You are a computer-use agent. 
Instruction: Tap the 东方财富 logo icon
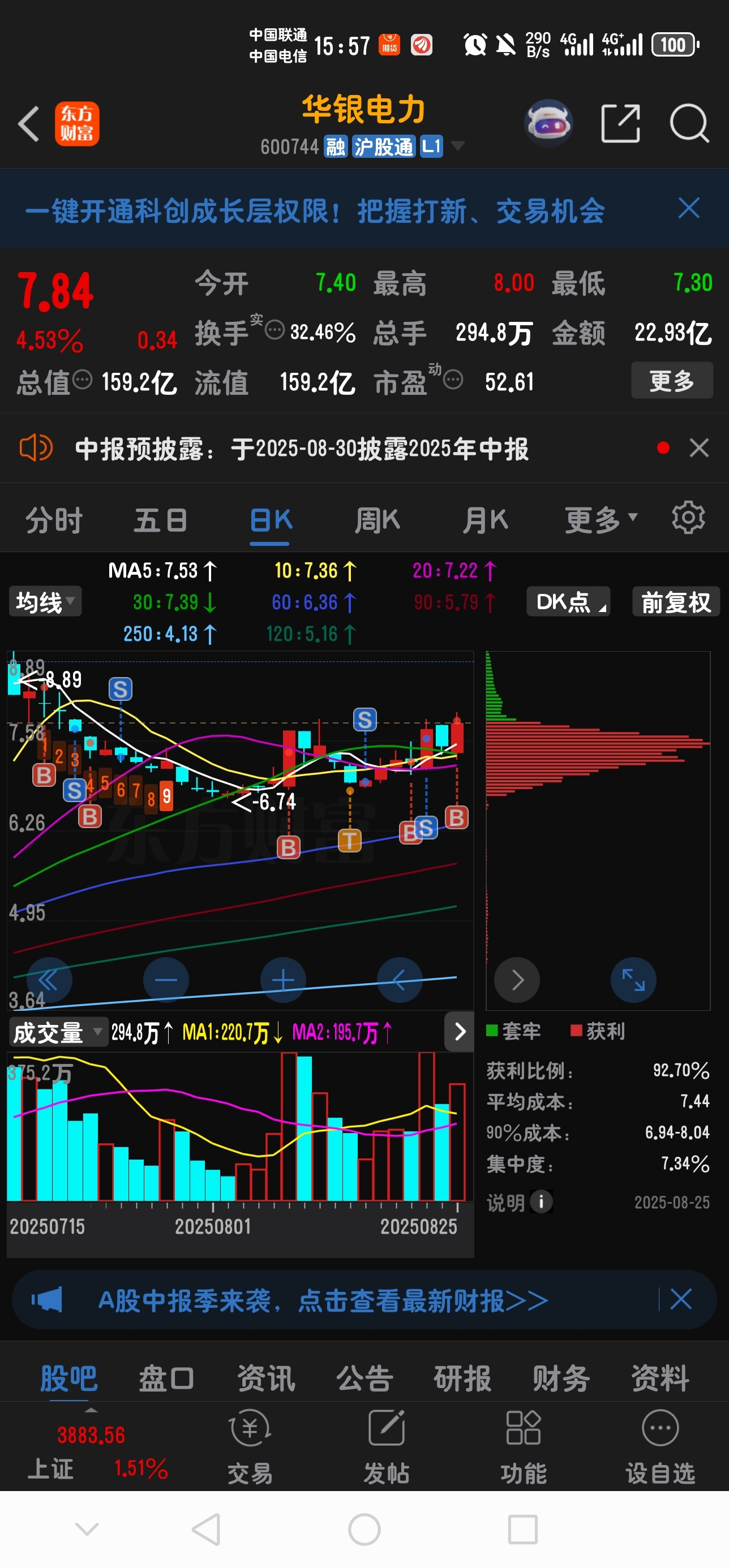click(x=77, y=123)
